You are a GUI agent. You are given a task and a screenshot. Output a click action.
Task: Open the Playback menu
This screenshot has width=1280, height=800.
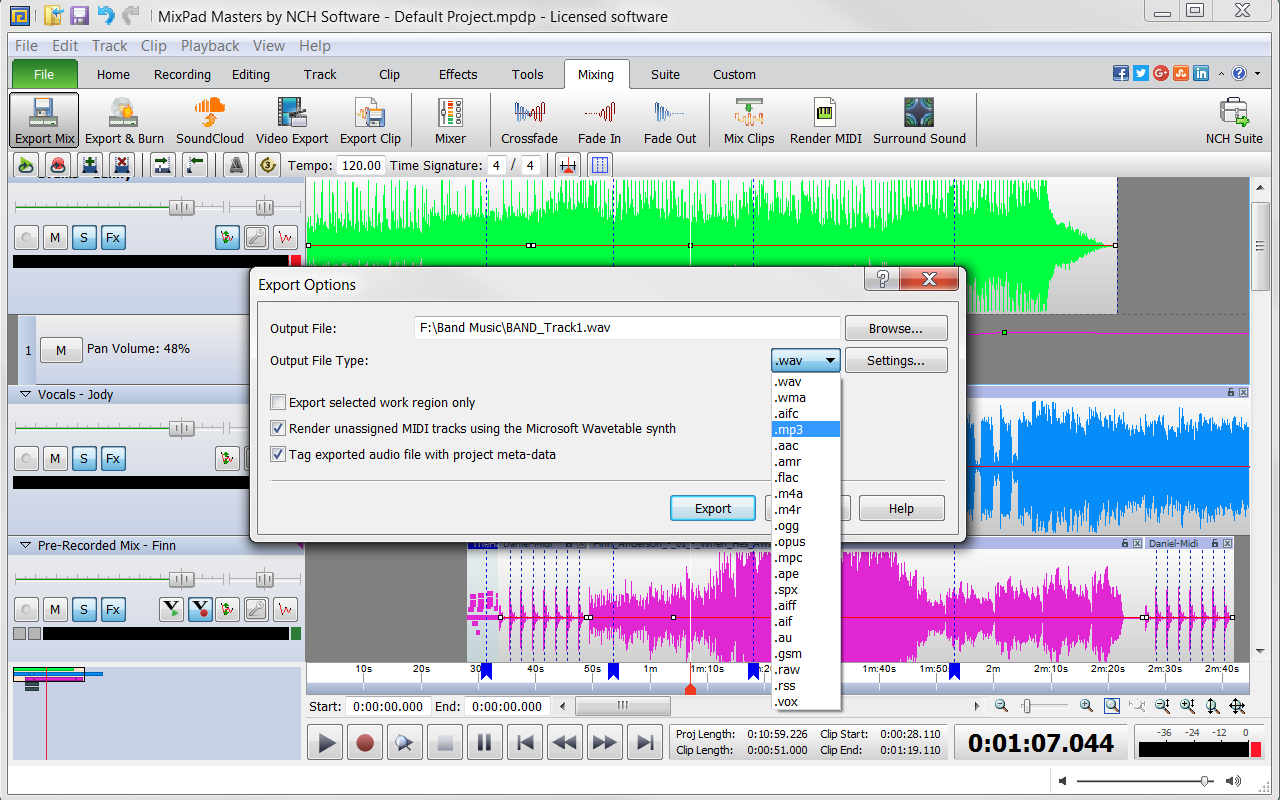click(210, 46)
